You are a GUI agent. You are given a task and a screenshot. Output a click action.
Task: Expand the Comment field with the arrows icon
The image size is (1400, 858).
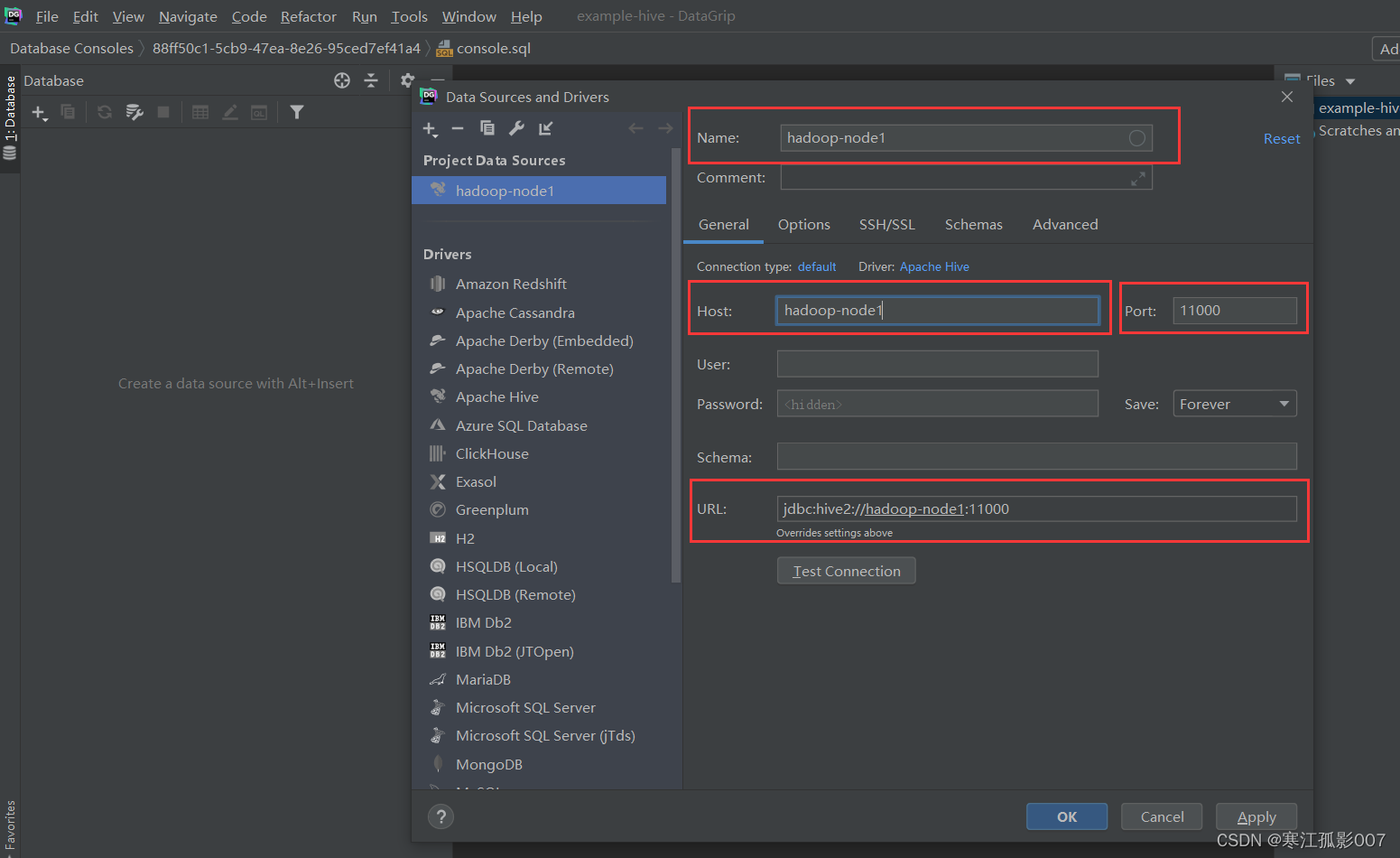1138,178
